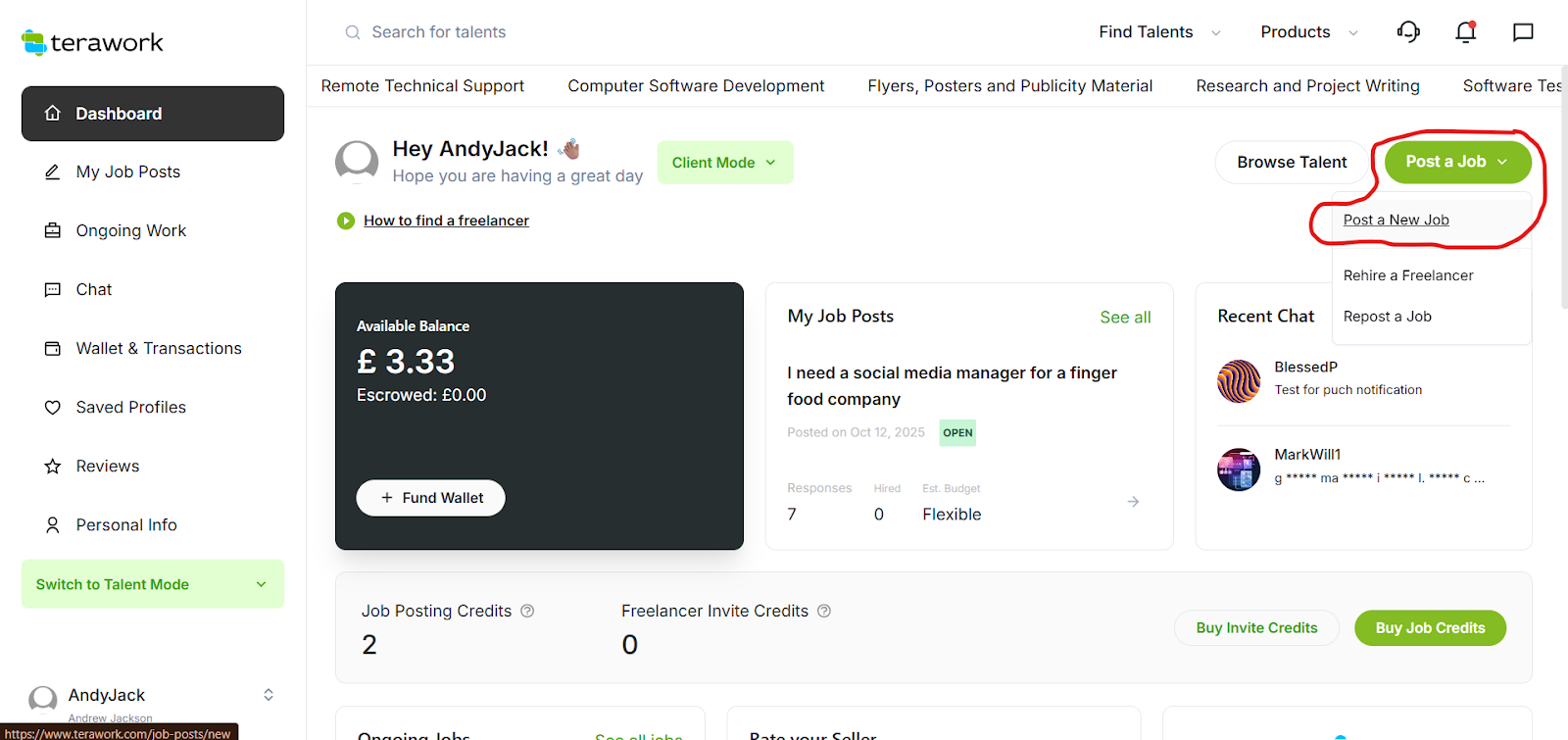Screen dimensions: 1568x740
Task: Select Post a New Job menu entry
Action: pyautogui.click(x=1396, y=221)
